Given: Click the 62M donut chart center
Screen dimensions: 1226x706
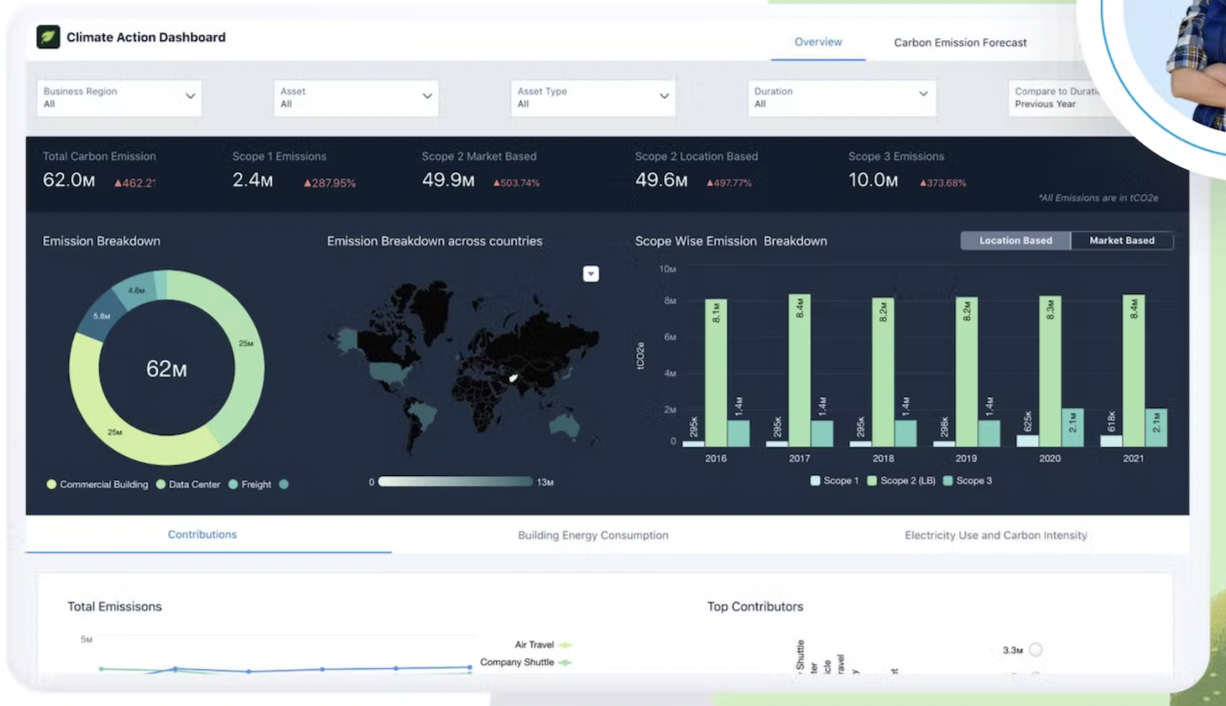Looking at the screenshot, I should pyautogui.click(x=166, y=369).
